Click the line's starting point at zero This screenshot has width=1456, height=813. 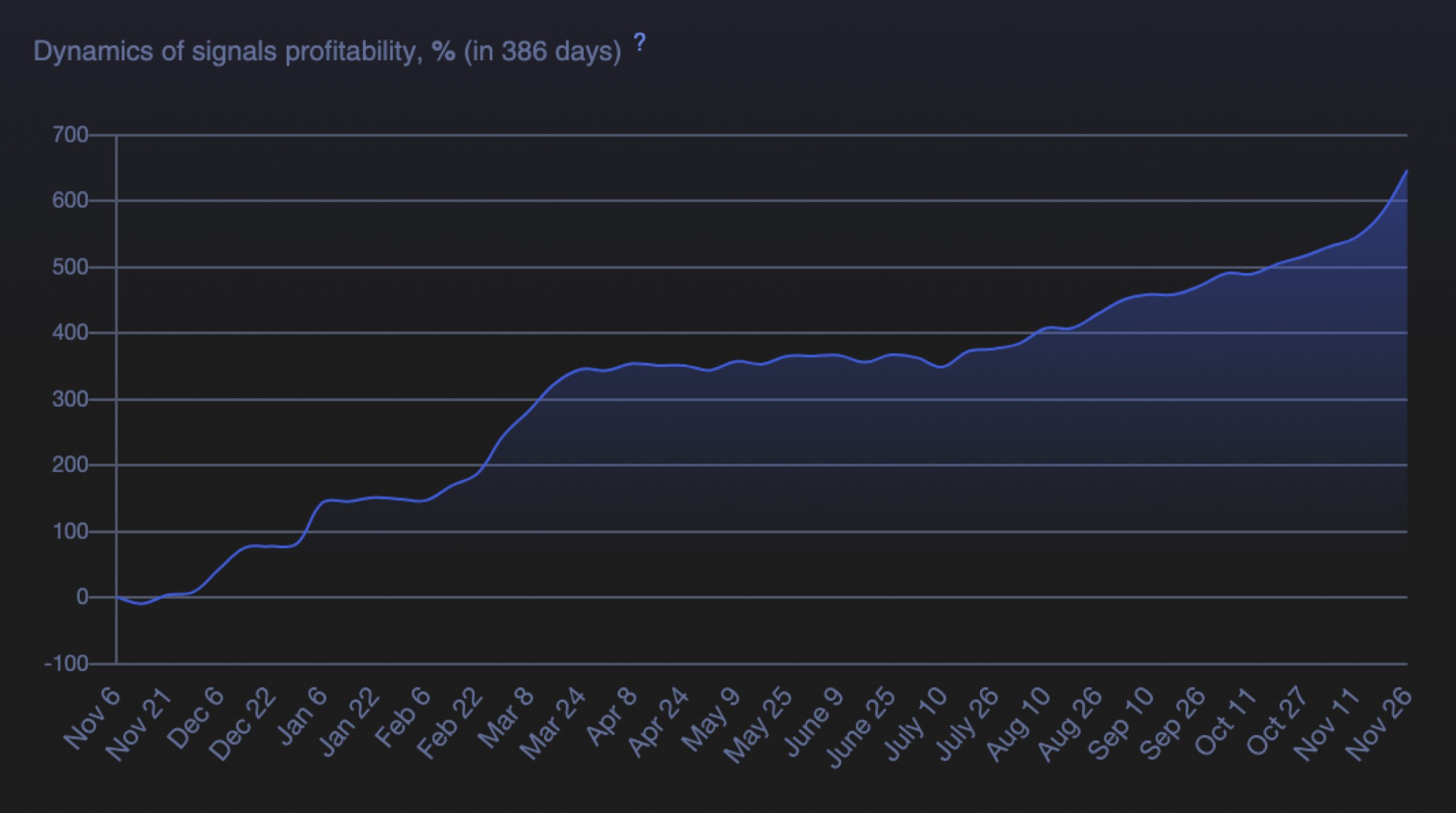point(117,597)
